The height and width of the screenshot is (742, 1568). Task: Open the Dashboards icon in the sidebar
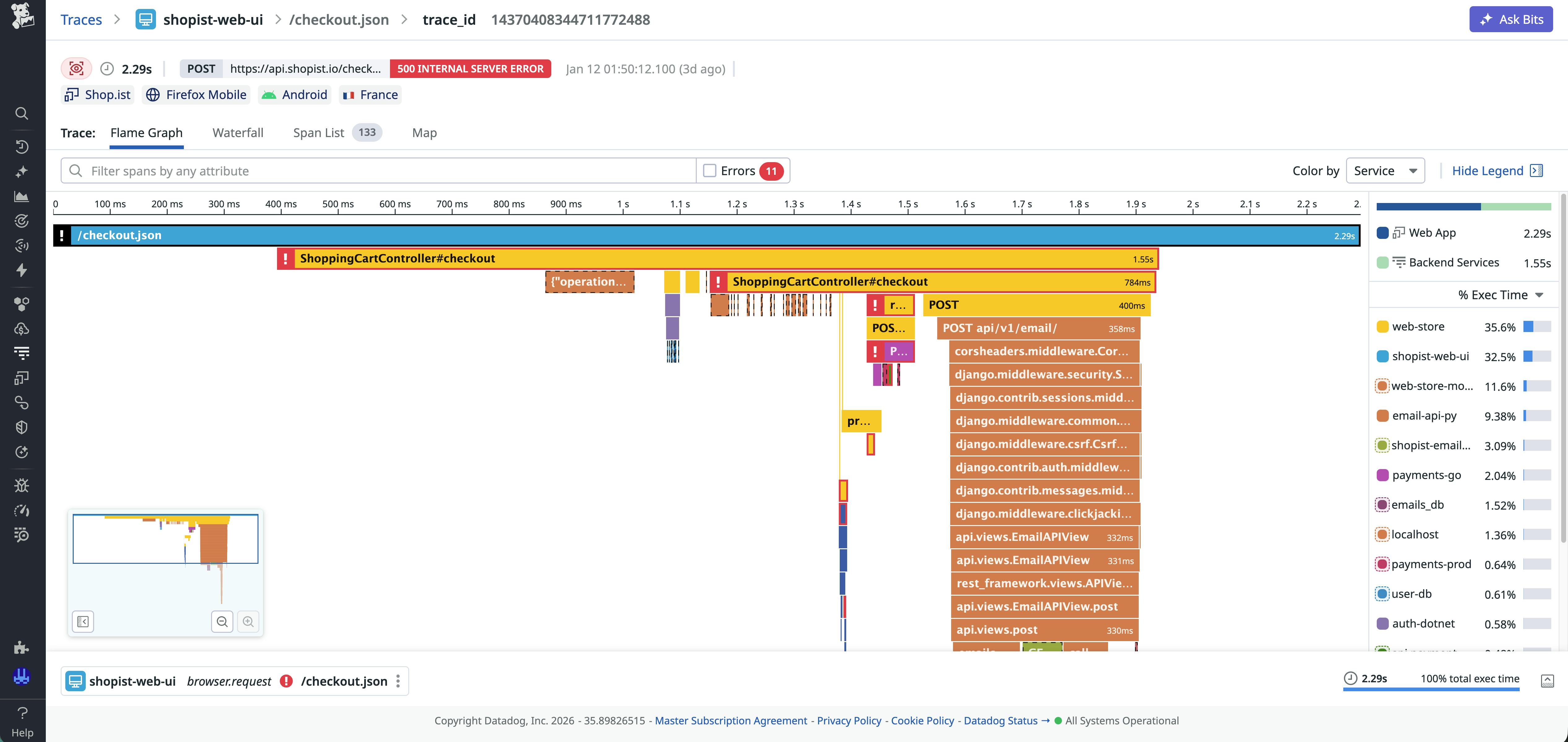21,196
